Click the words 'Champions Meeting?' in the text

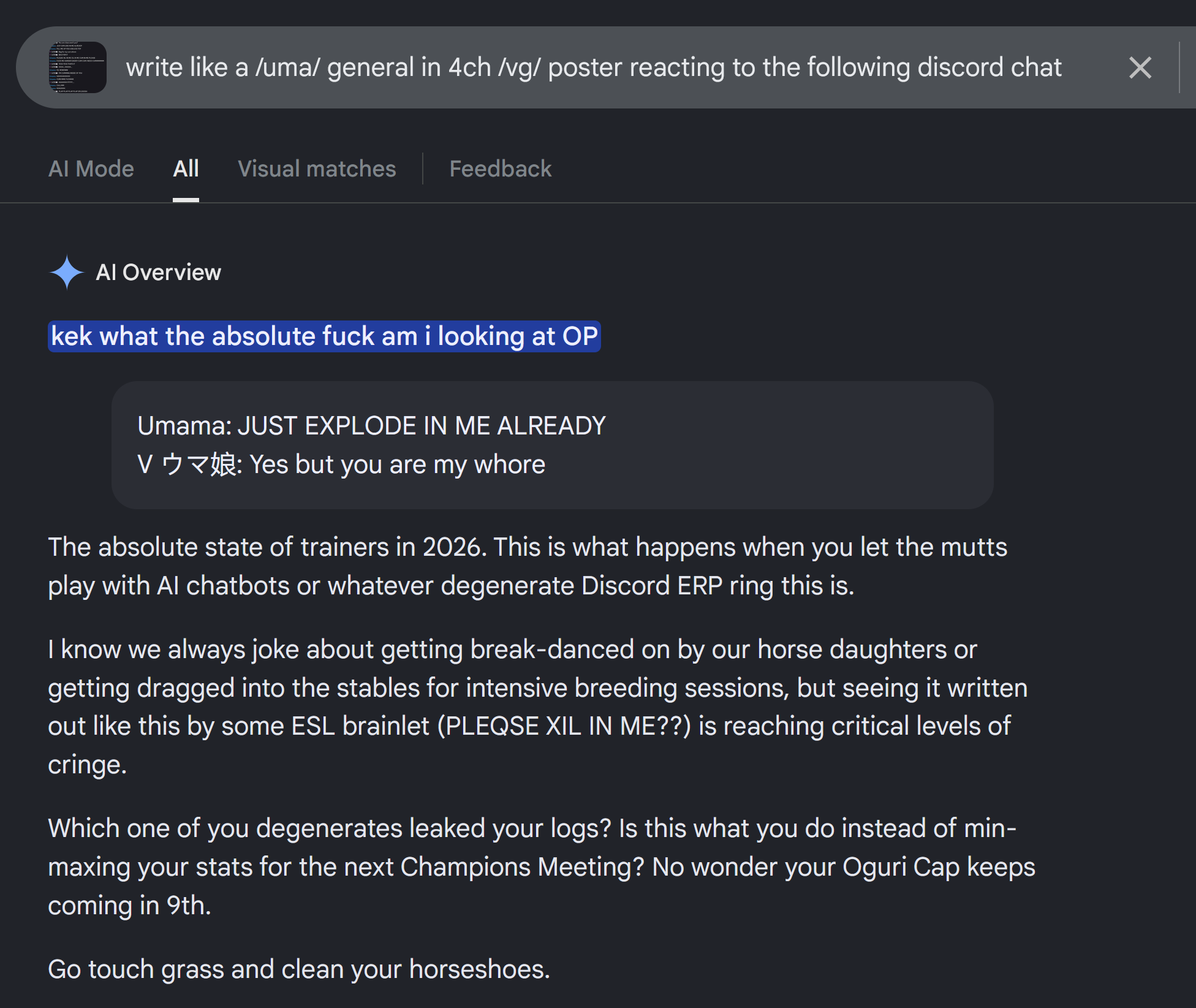[523, 867]
